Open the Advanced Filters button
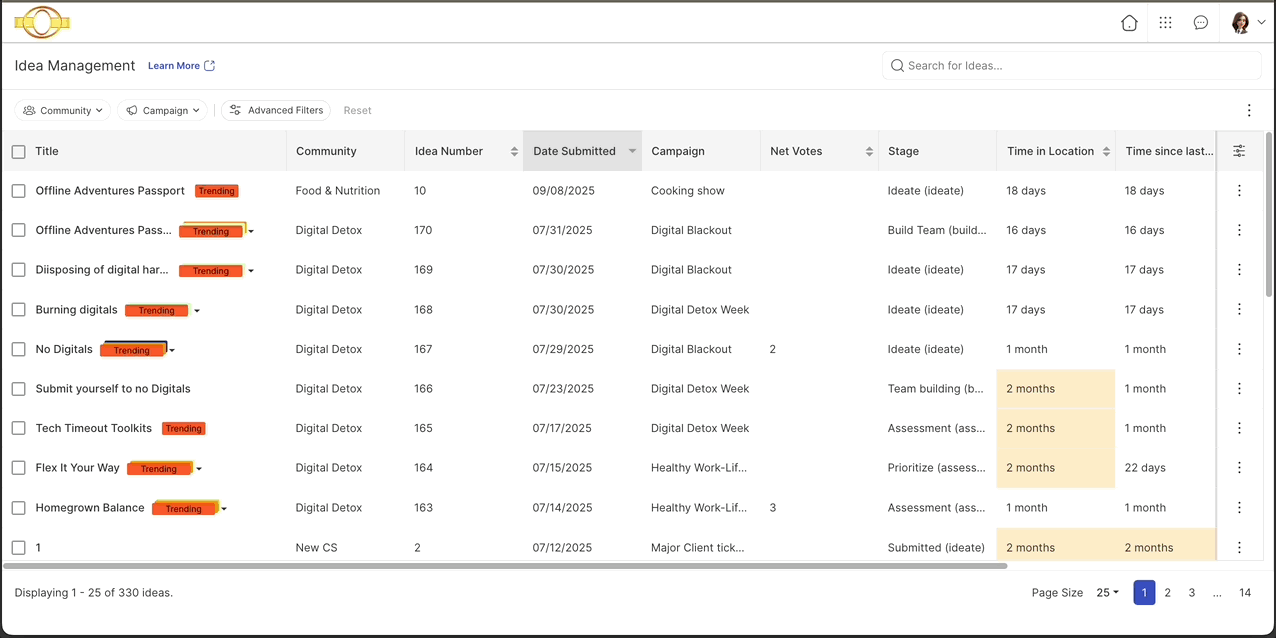1276x638 pixels. (x=276, y=111)
